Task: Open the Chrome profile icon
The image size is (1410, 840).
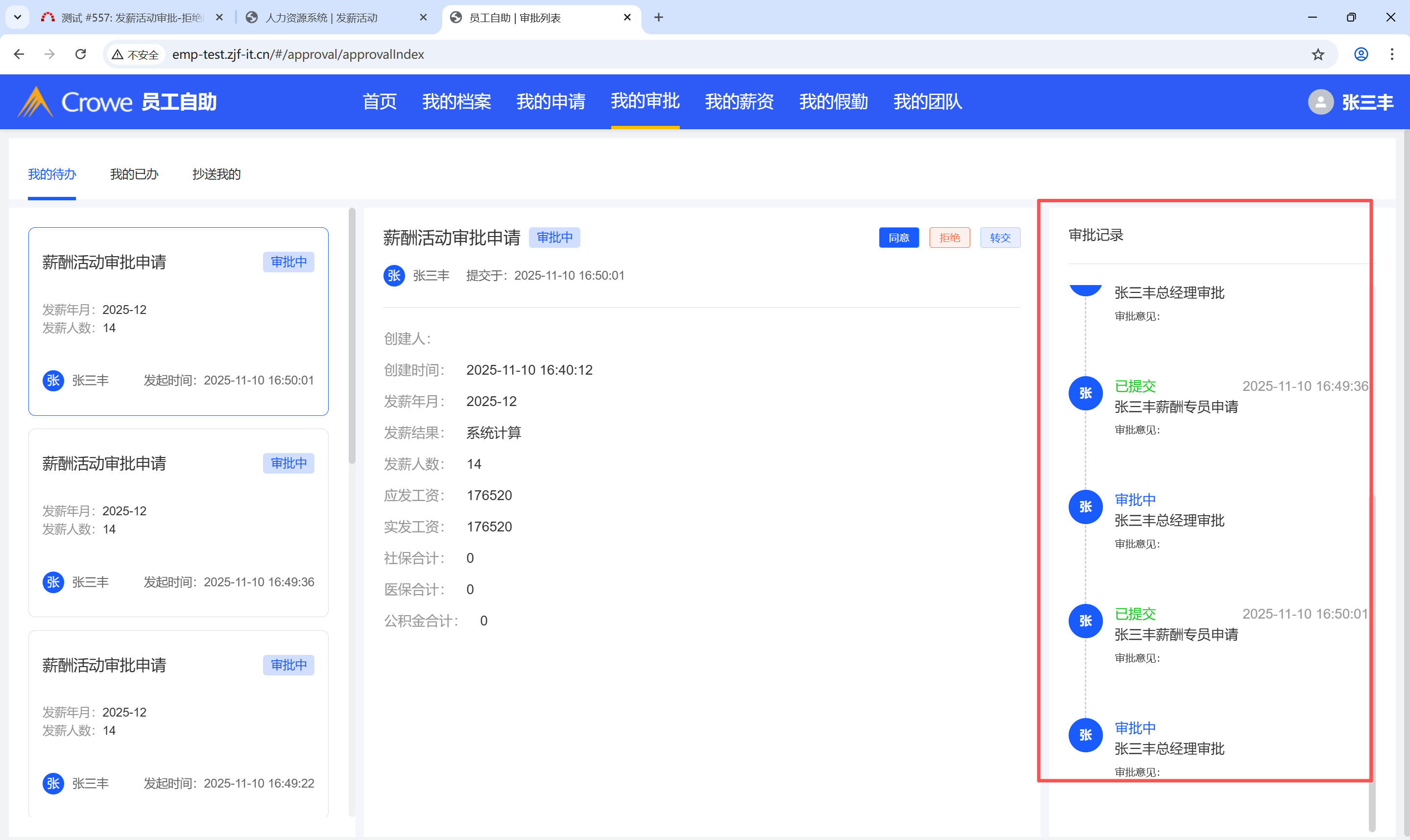Action: click(x=1361, y=54)
